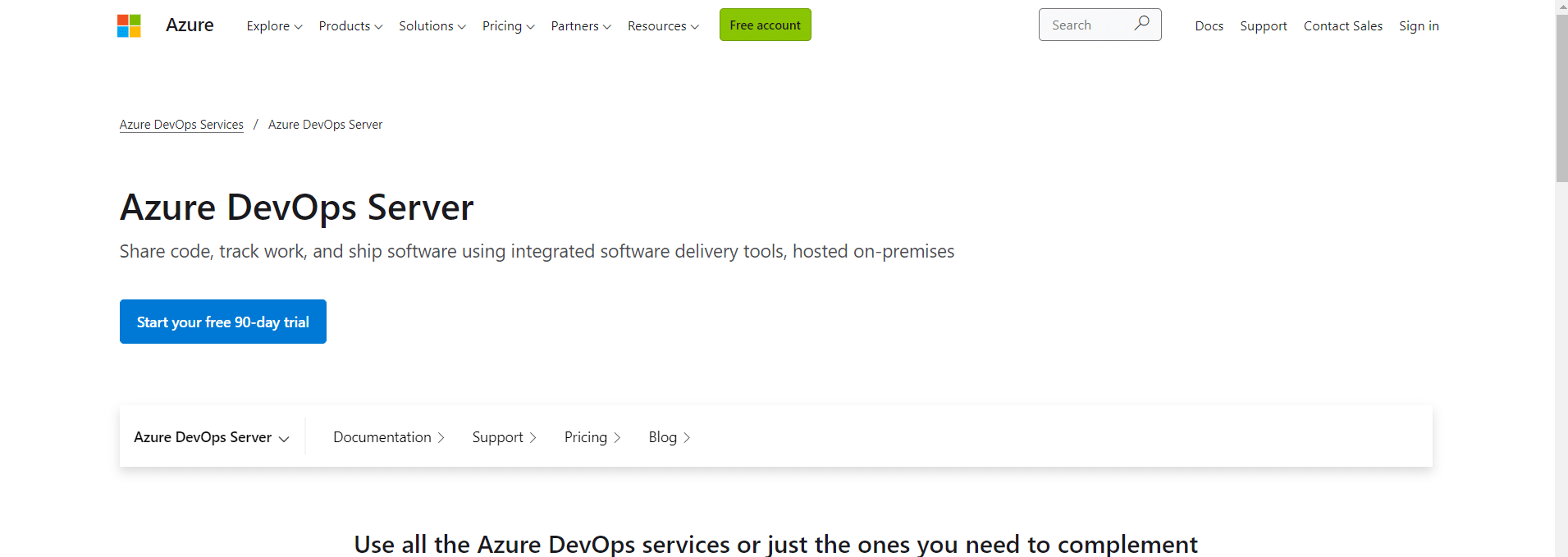Go to Azure DevOps Services breadcrumb
The width and height of the screenshot is (1568, 557).
(x=181, y=125)
